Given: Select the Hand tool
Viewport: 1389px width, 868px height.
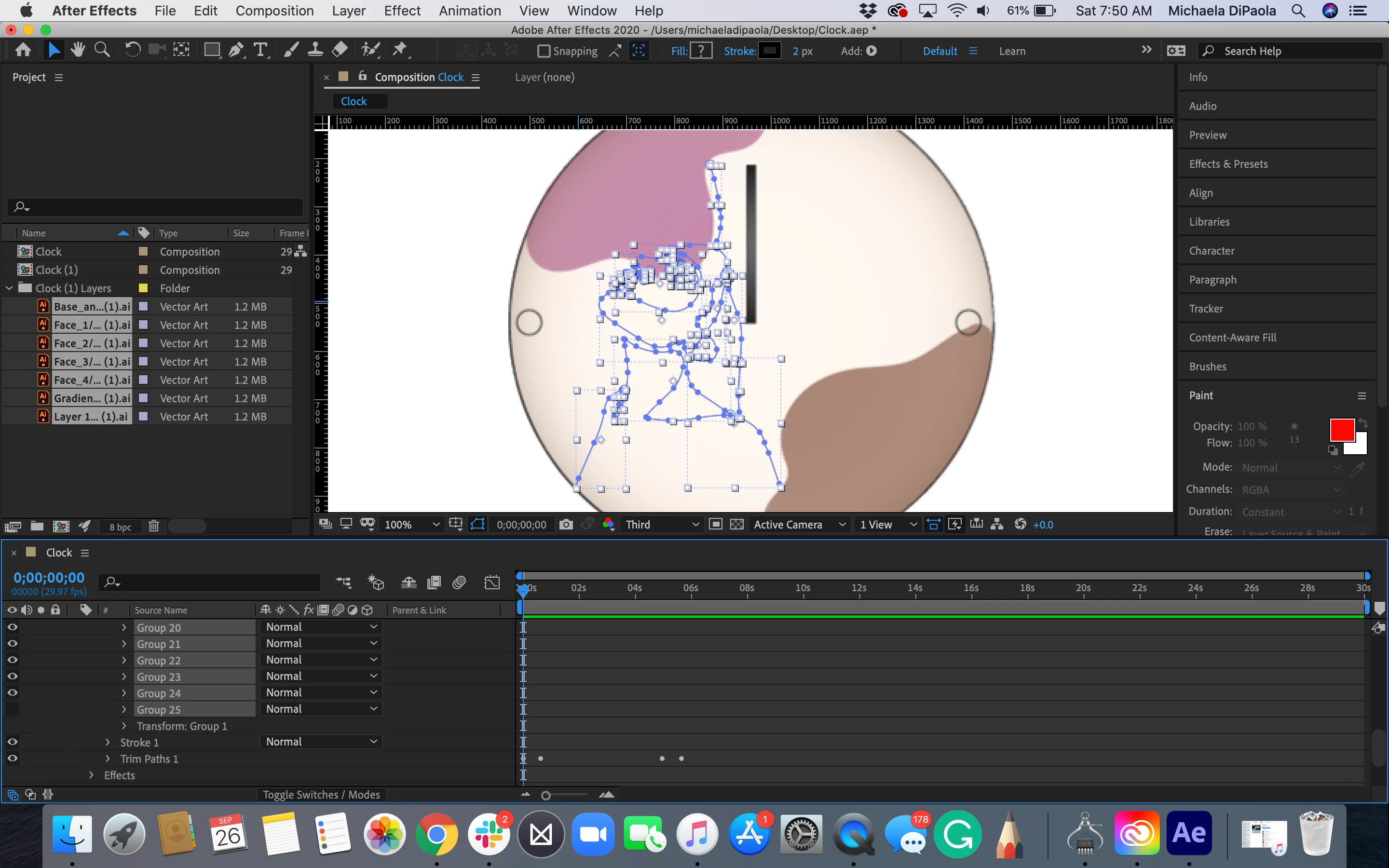Looking at the screenshot, I should coord(78,51).
